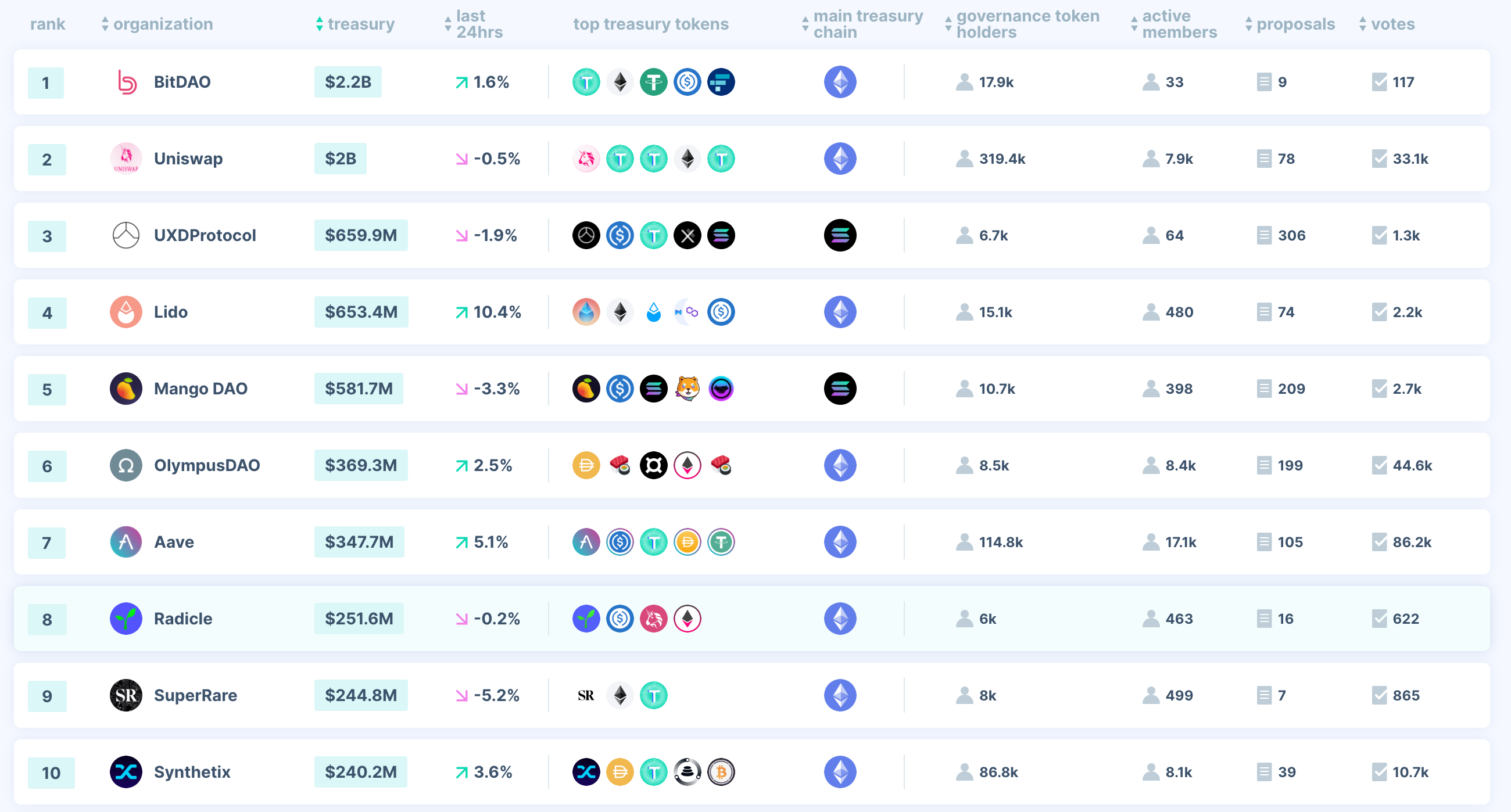Screen dimensions: 1511x812
Task: Click the Synthetix X logo
Action: [126, 772]
